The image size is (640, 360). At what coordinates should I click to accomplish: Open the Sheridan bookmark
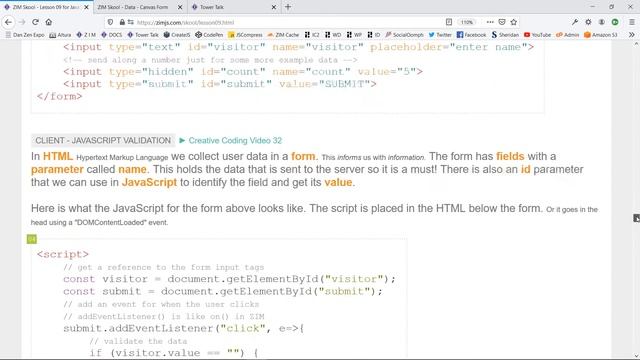coord(505,35)
